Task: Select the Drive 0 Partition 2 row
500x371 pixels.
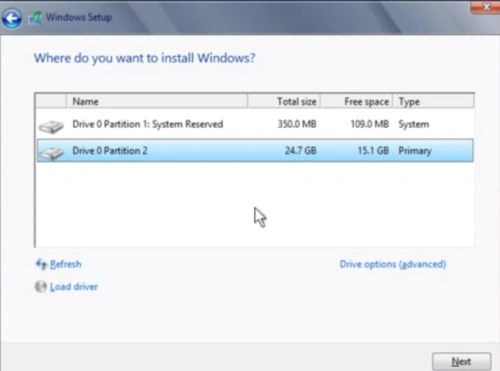Action: pos(255,151)
